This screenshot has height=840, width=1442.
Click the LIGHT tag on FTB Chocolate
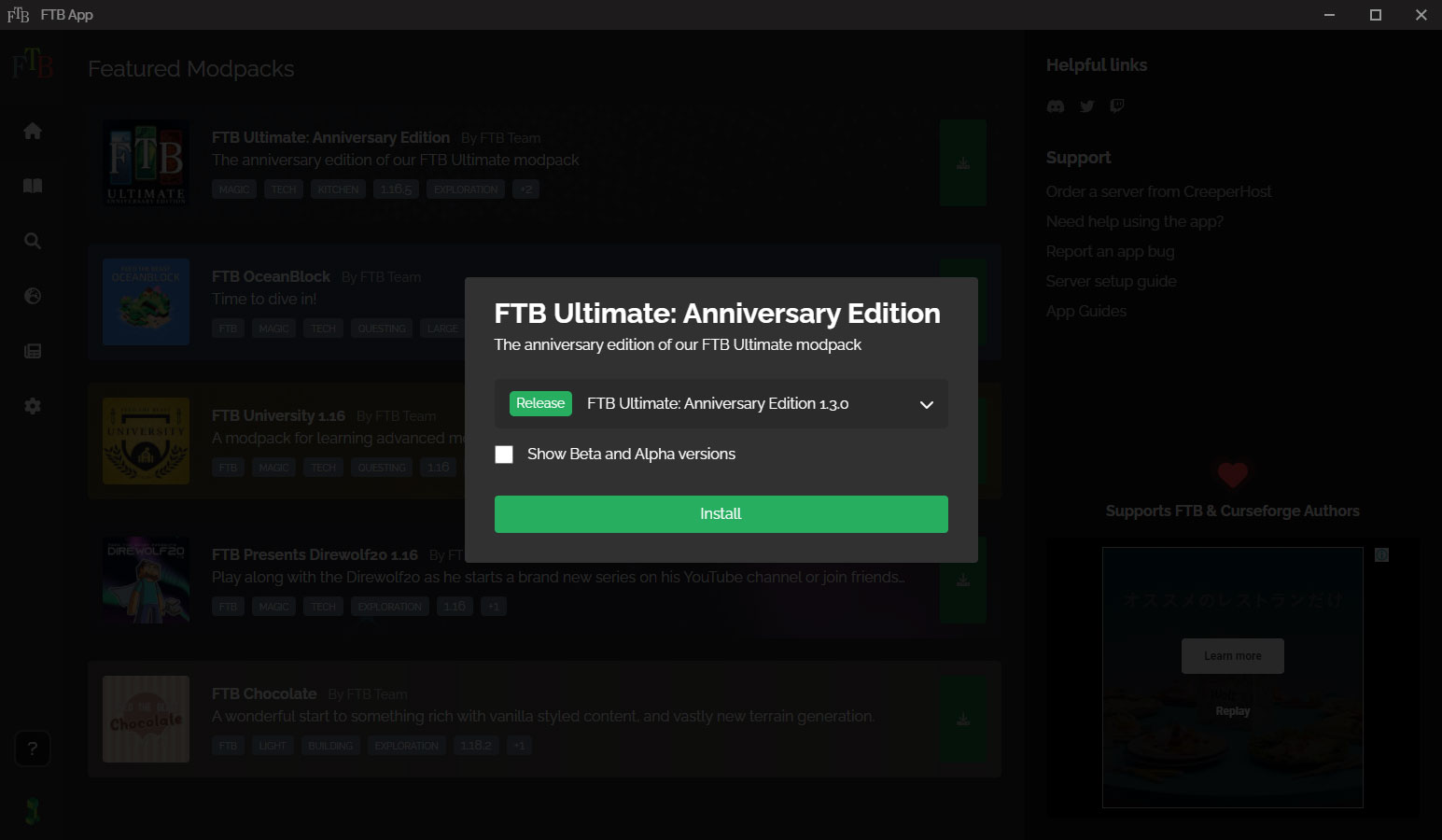273,746
